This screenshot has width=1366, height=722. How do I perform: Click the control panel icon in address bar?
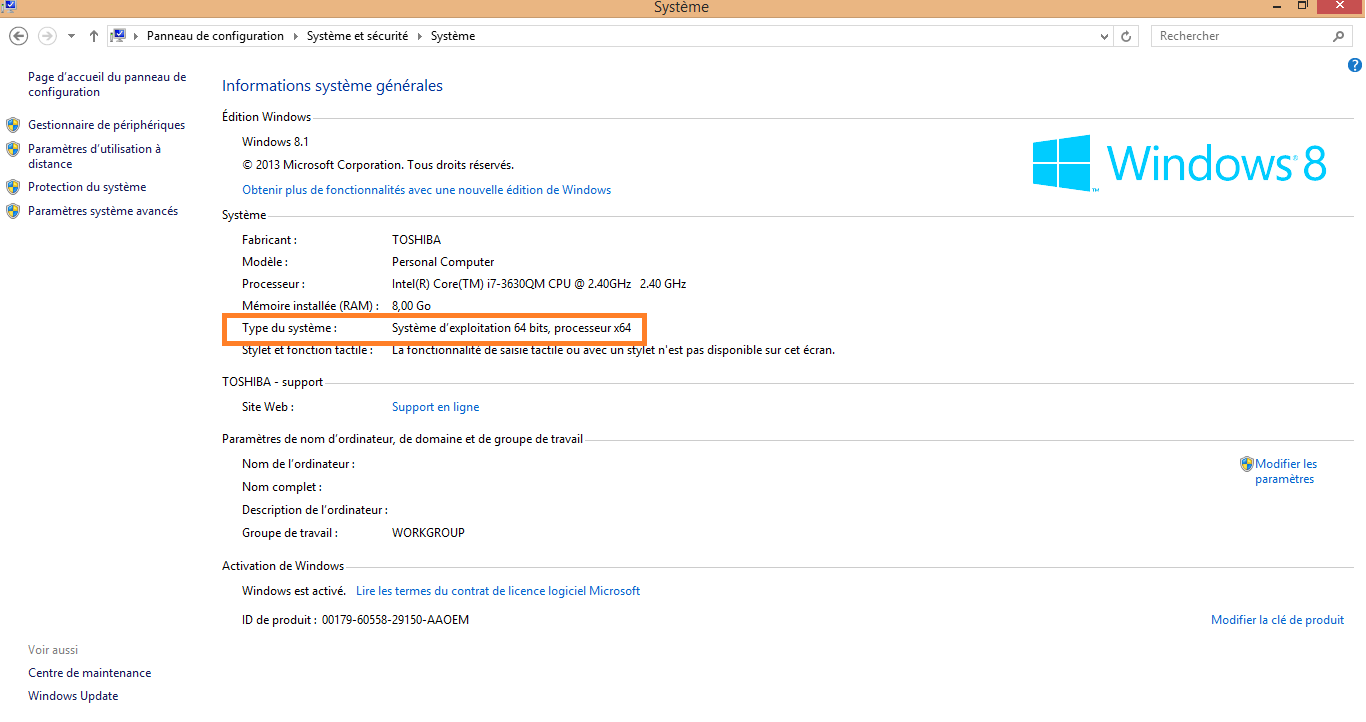click(x=119, y=36)
